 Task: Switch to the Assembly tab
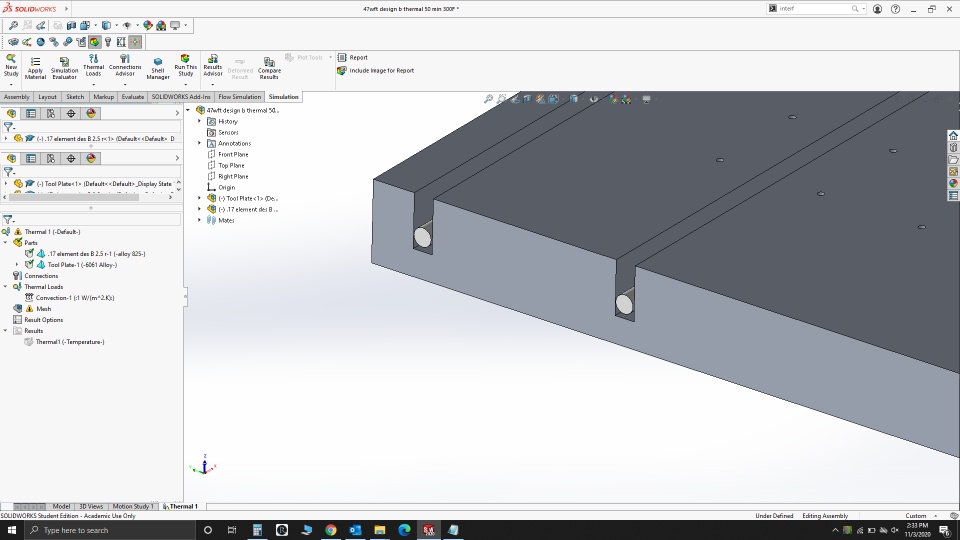[17, 97]
